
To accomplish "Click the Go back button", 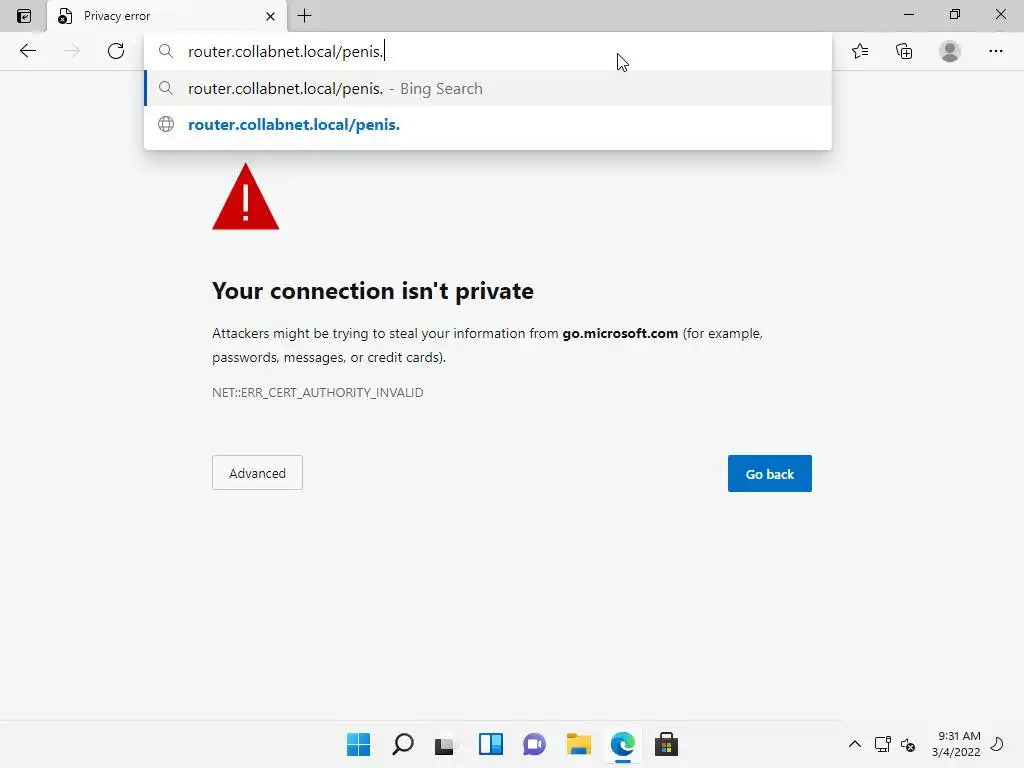I will pos(769,474).
